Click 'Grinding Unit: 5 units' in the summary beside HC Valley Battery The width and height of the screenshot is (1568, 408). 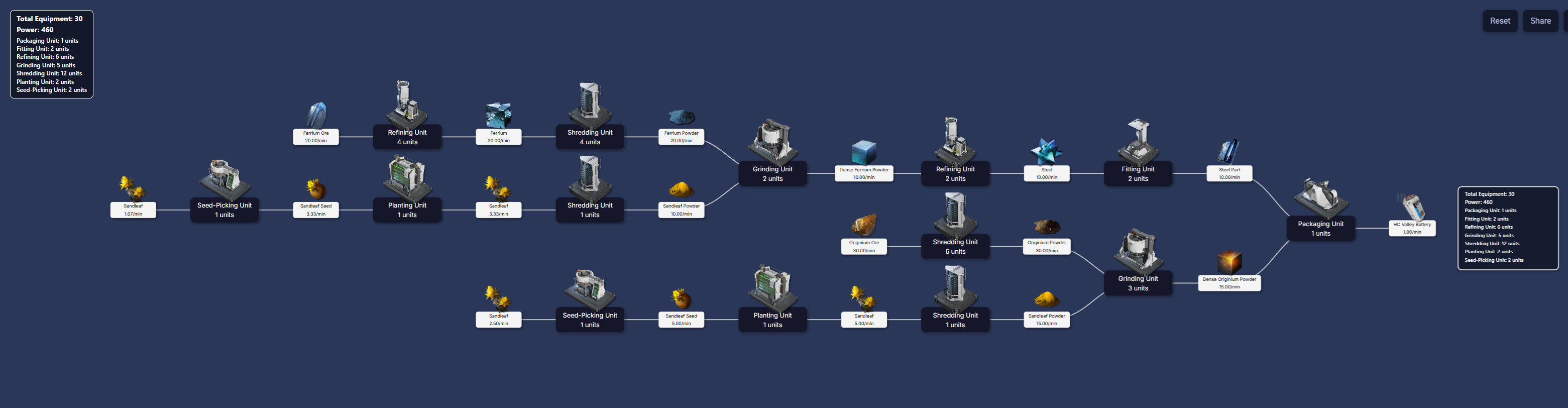[1489, 235]
